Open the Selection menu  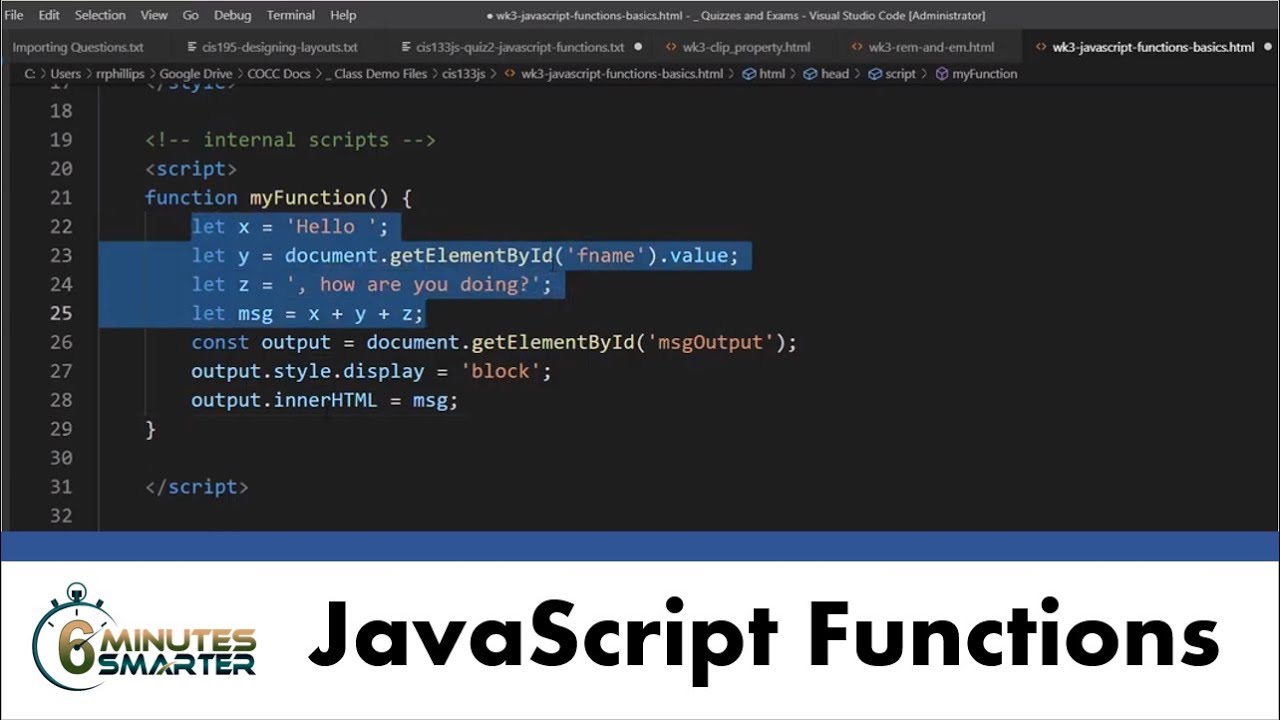click(100, 15)
